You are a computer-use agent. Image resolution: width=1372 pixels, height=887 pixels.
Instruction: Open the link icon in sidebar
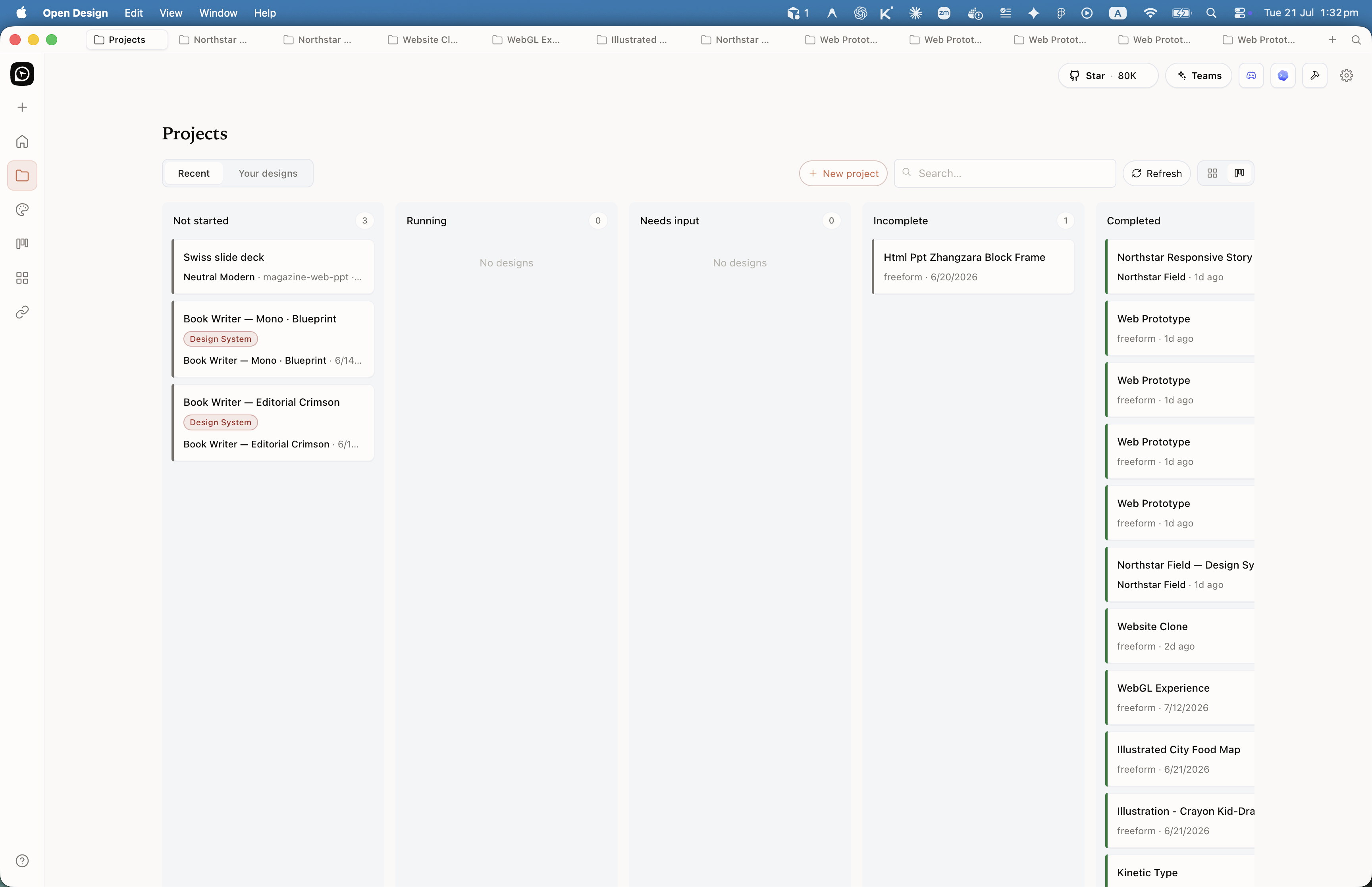coord(22,312)
